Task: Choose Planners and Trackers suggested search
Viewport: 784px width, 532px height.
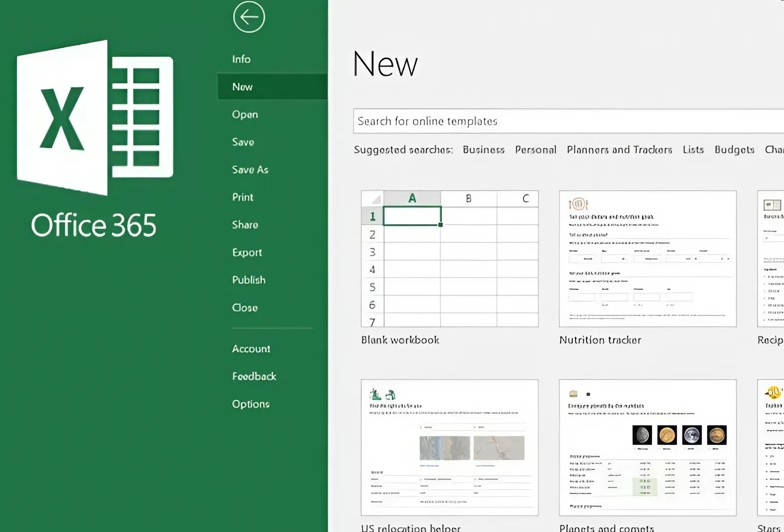Action: pos(619,150)
